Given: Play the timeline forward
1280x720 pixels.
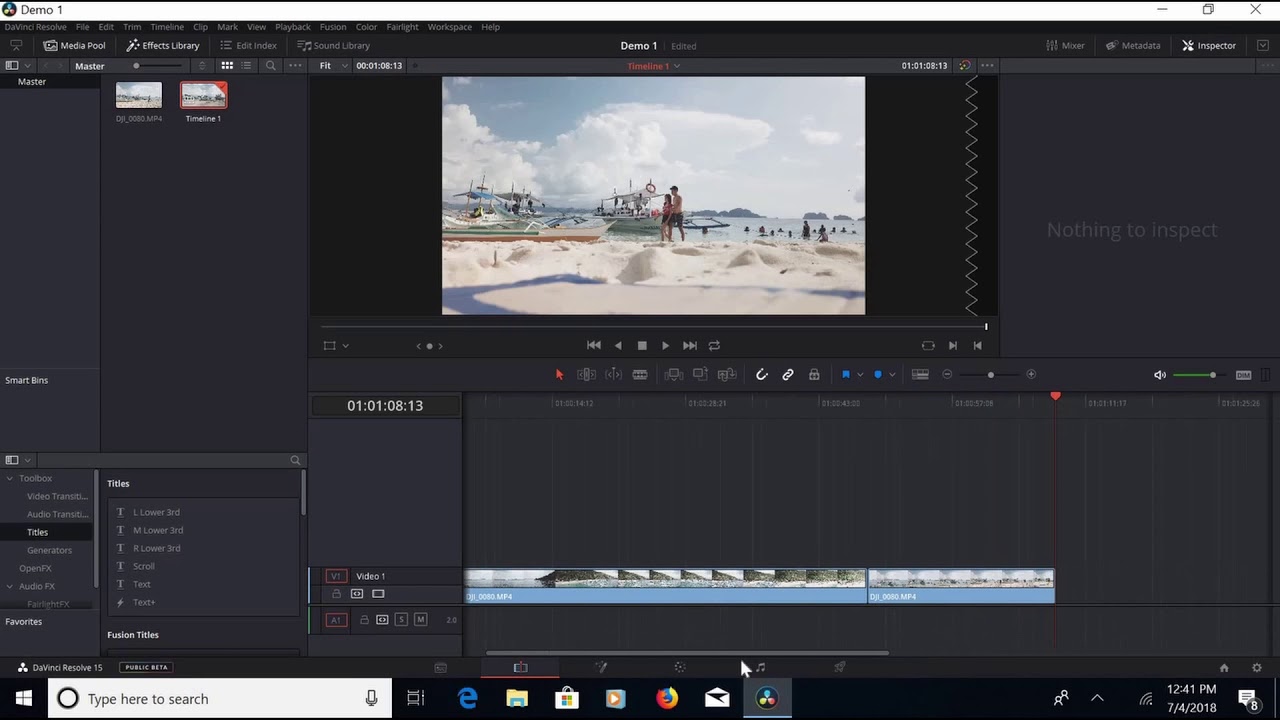Looking at the screenshot, I should pyautogui.click(x=665, y=346).
